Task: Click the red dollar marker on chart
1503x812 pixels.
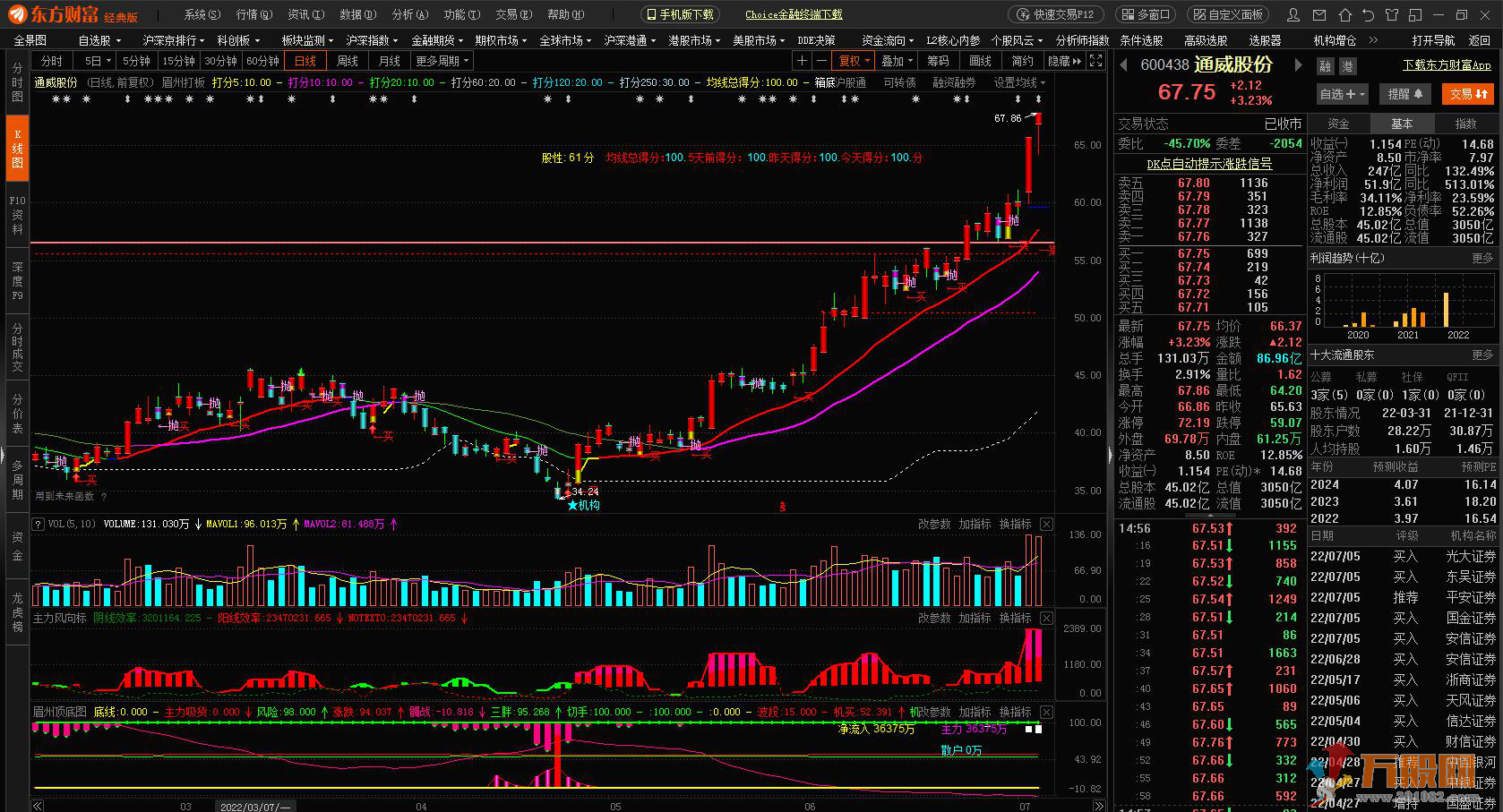Action: point(782,506)
